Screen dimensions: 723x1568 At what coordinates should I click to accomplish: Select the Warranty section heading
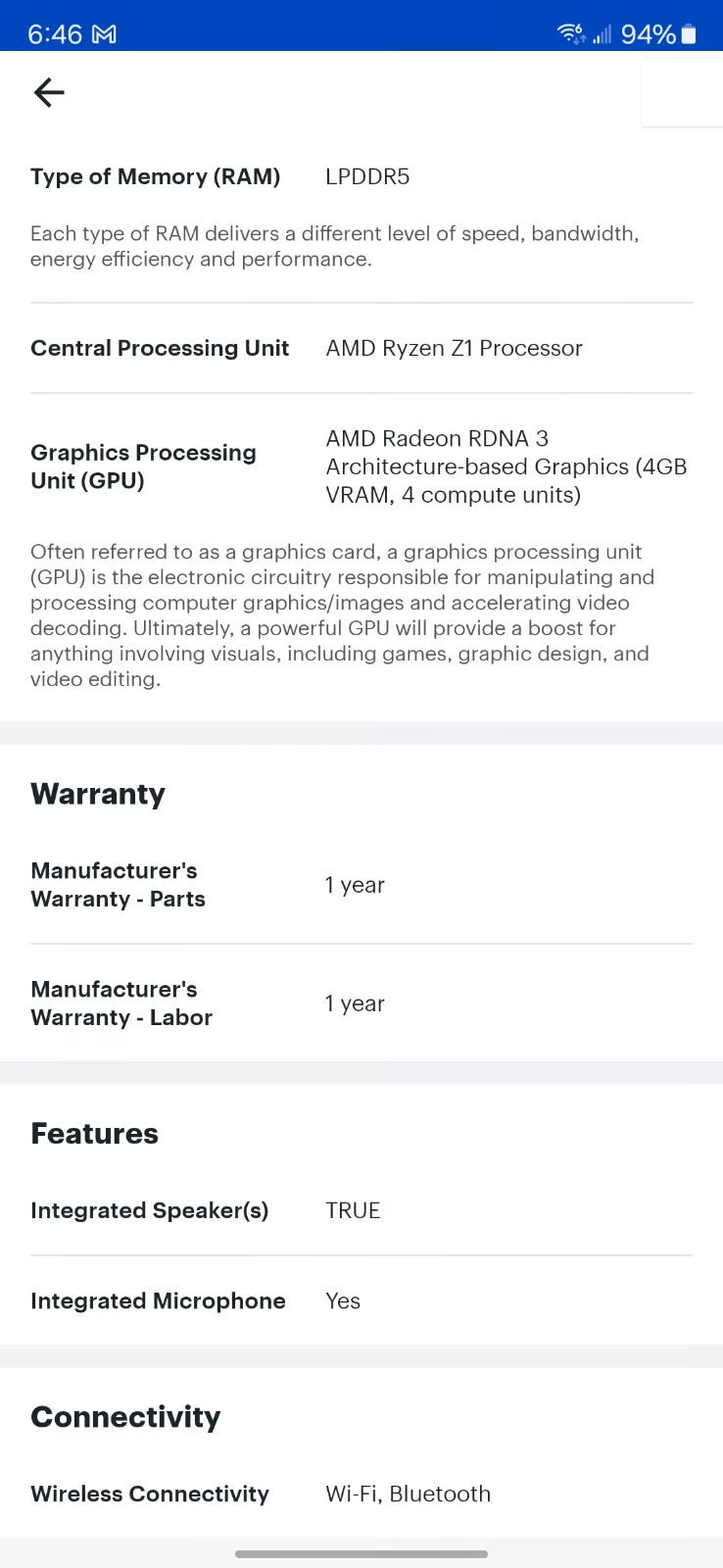pos(98,794)
